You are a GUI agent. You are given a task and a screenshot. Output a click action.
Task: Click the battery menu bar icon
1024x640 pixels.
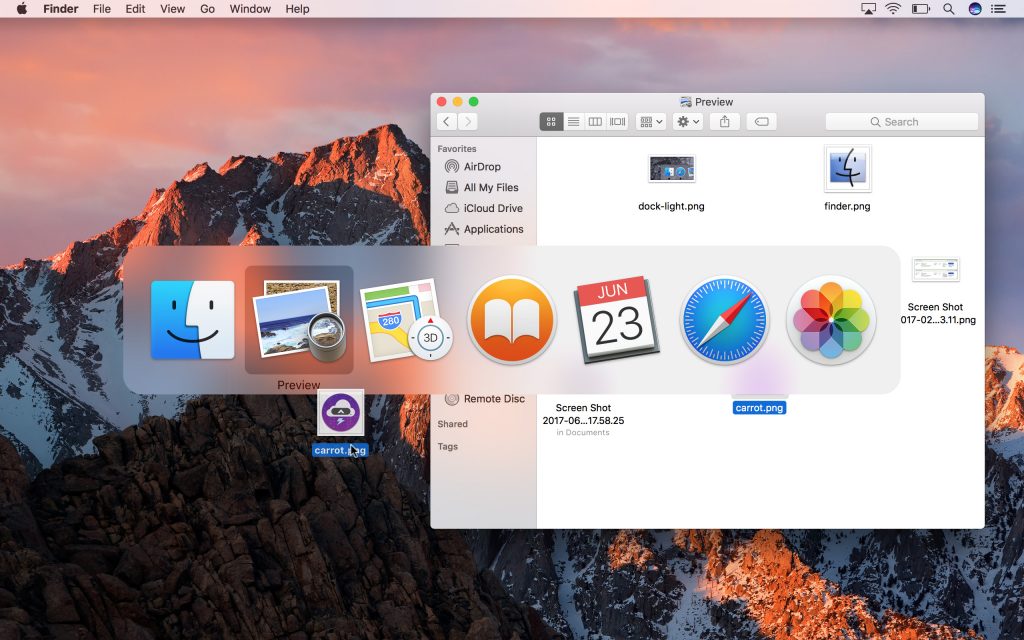[921, 9]
